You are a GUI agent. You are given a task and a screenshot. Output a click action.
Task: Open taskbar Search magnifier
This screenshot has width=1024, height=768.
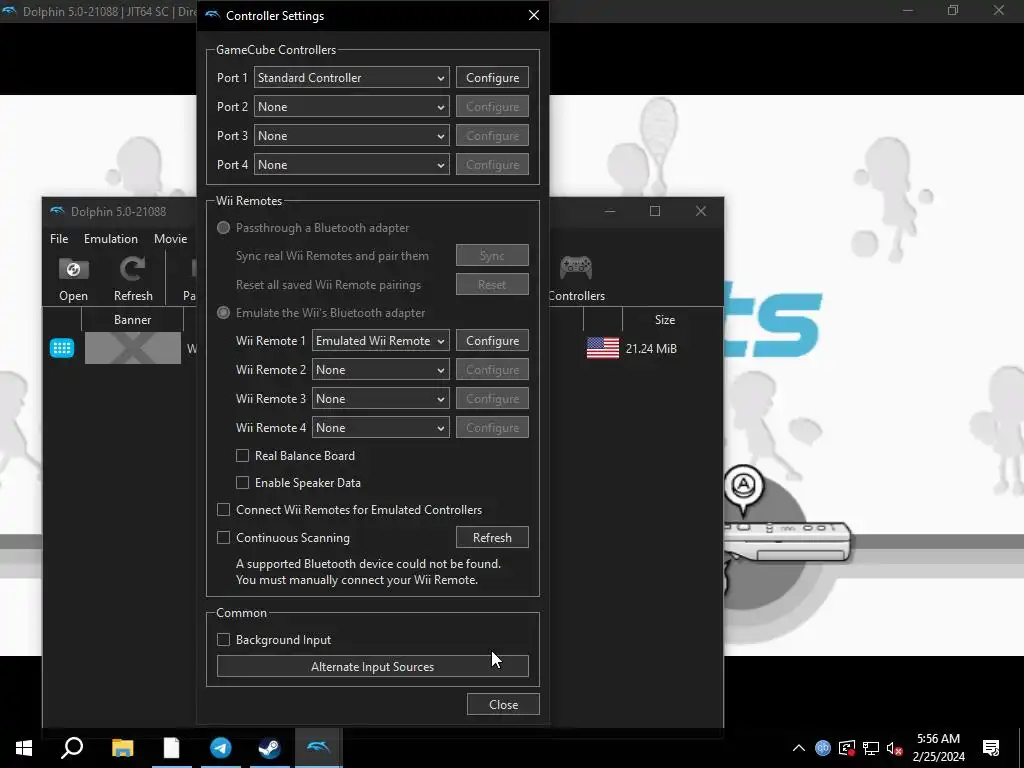(x=72, y=748)
